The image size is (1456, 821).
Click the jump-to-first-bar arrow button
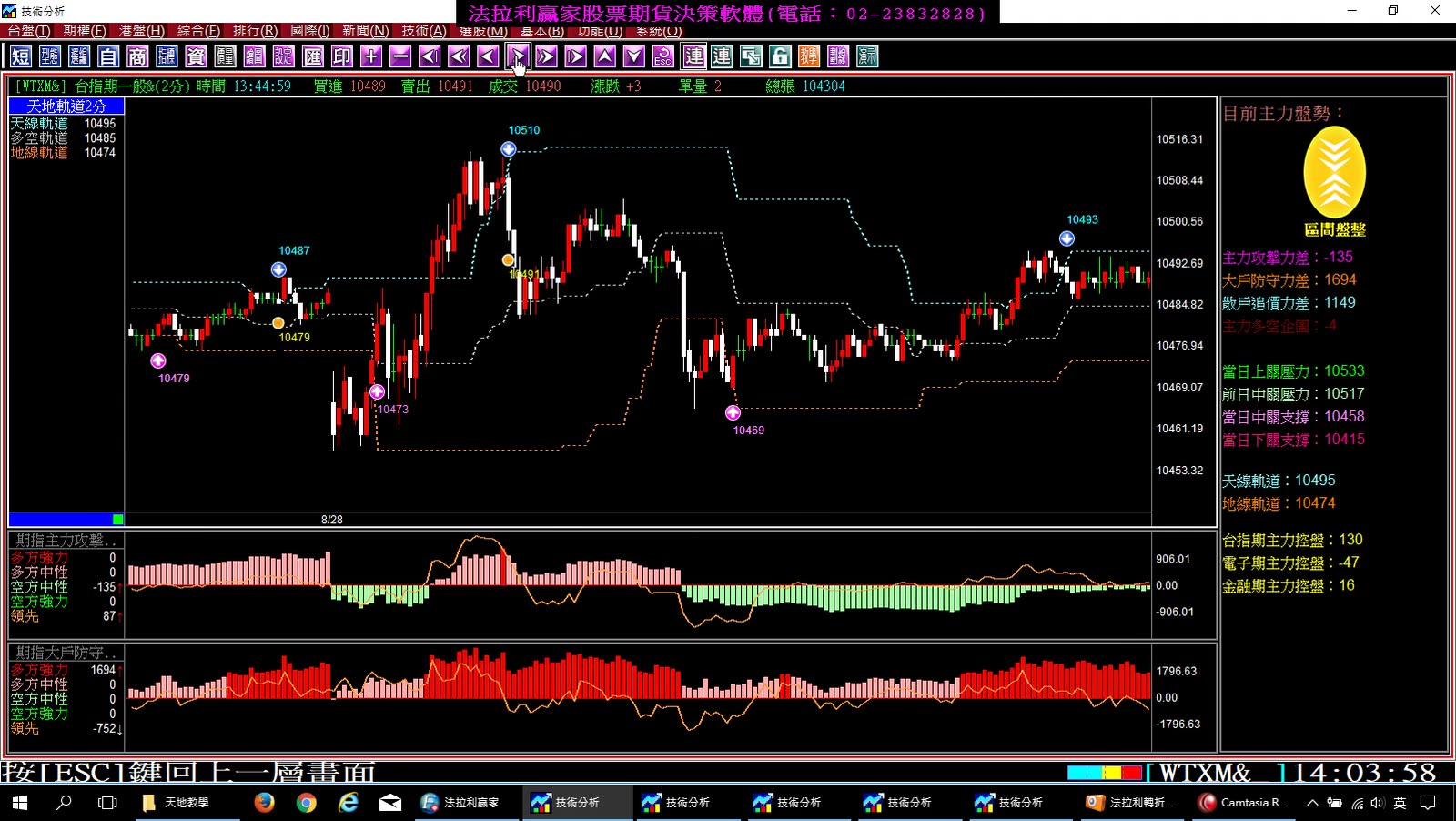[430, 56]
